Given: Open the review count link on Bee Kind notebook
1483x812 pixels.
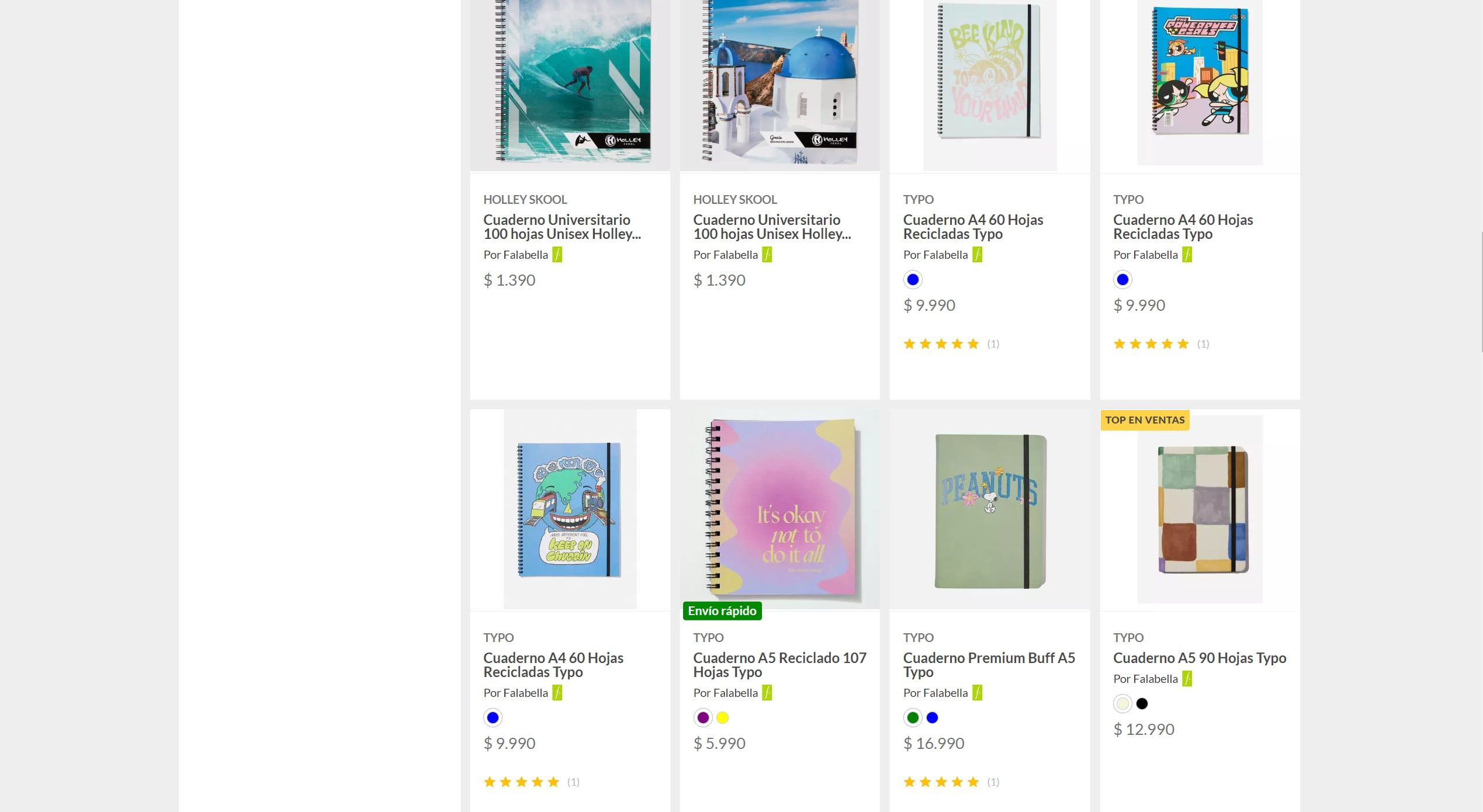Looking at the screenshot, I should (993, 343).
